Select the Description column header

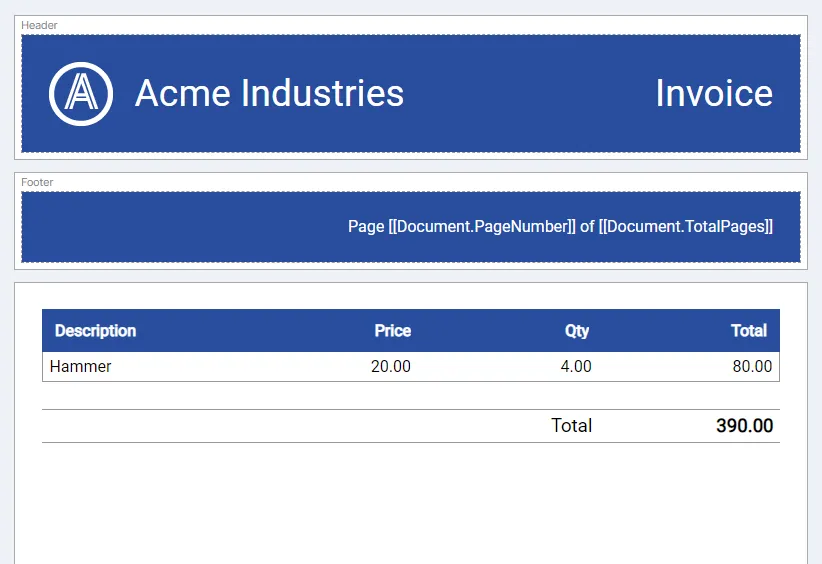pyautogui.click(x=95, y=331)
